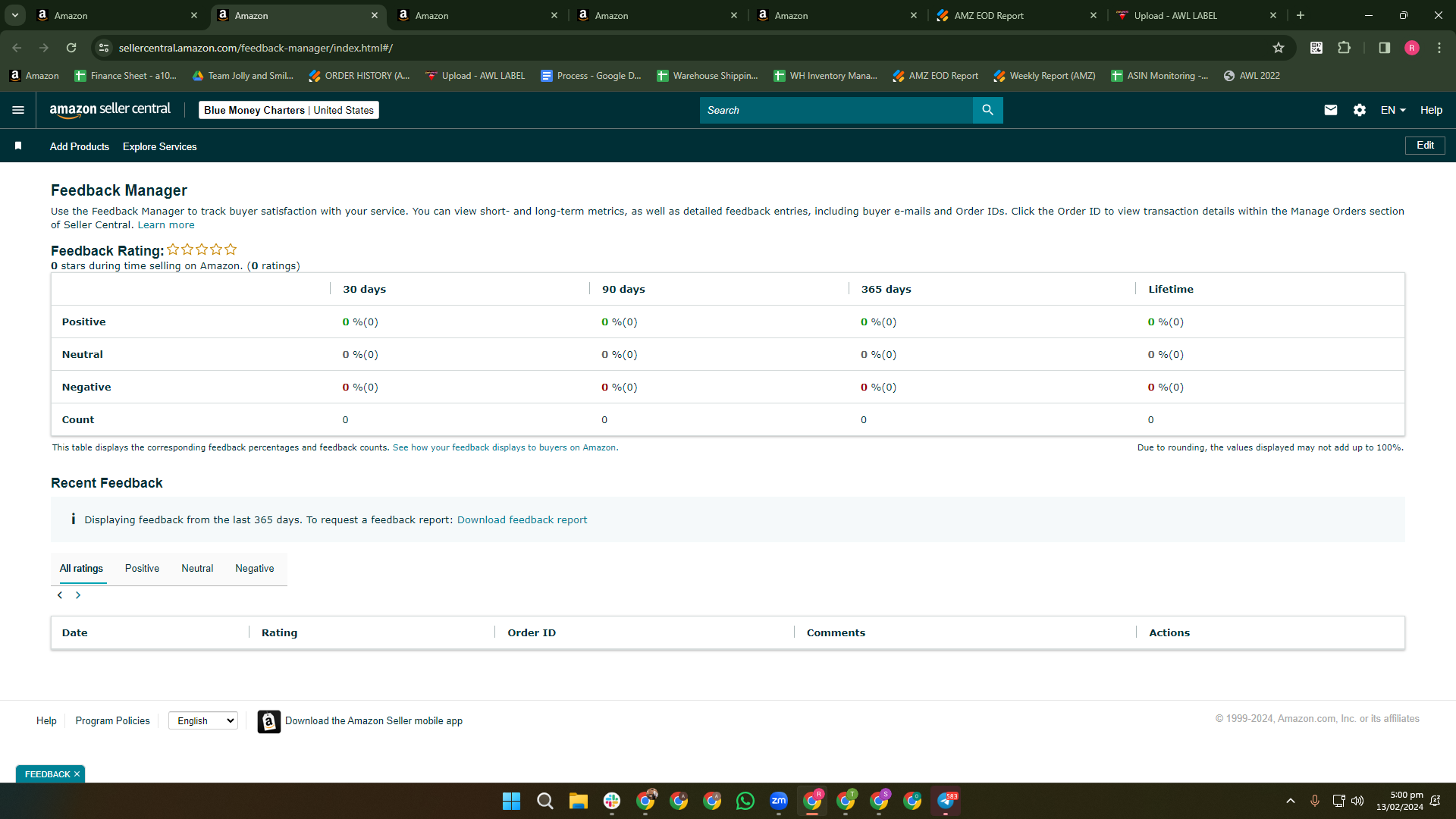Show hidden system tray icons

click(x=1291, y=801)
